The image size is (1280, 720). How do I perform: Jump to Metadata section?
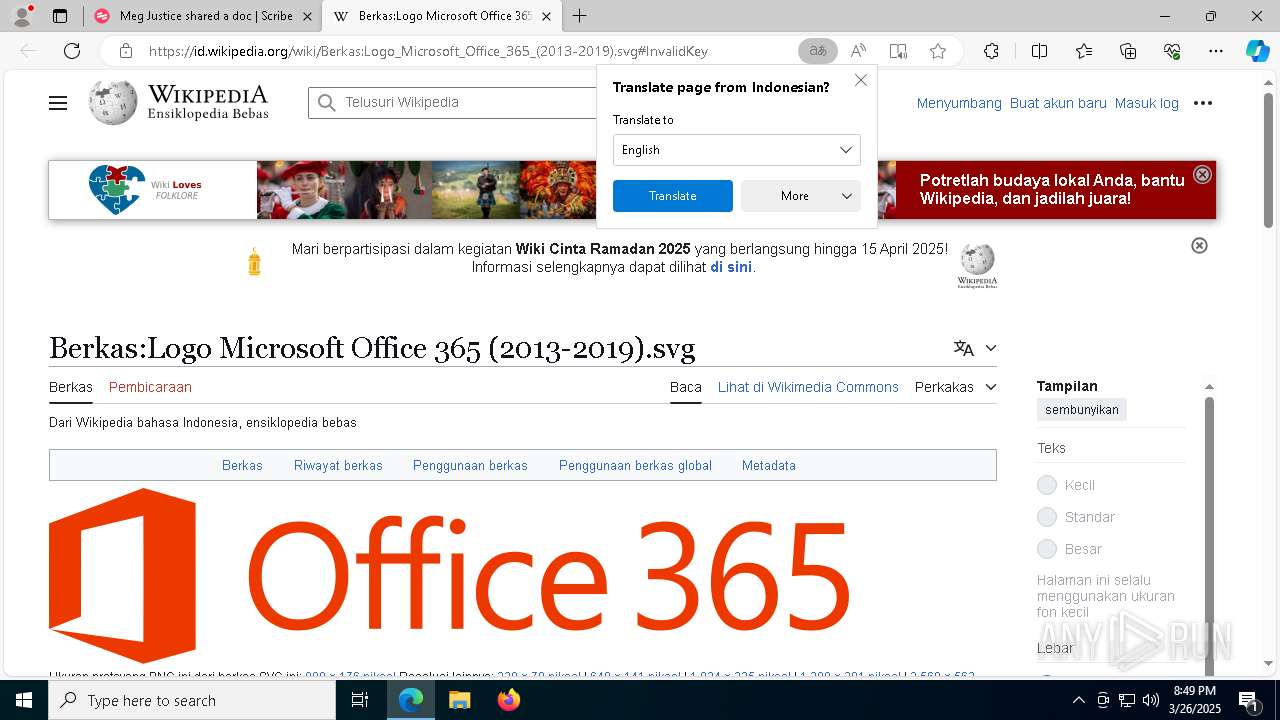tap(769, 465)
